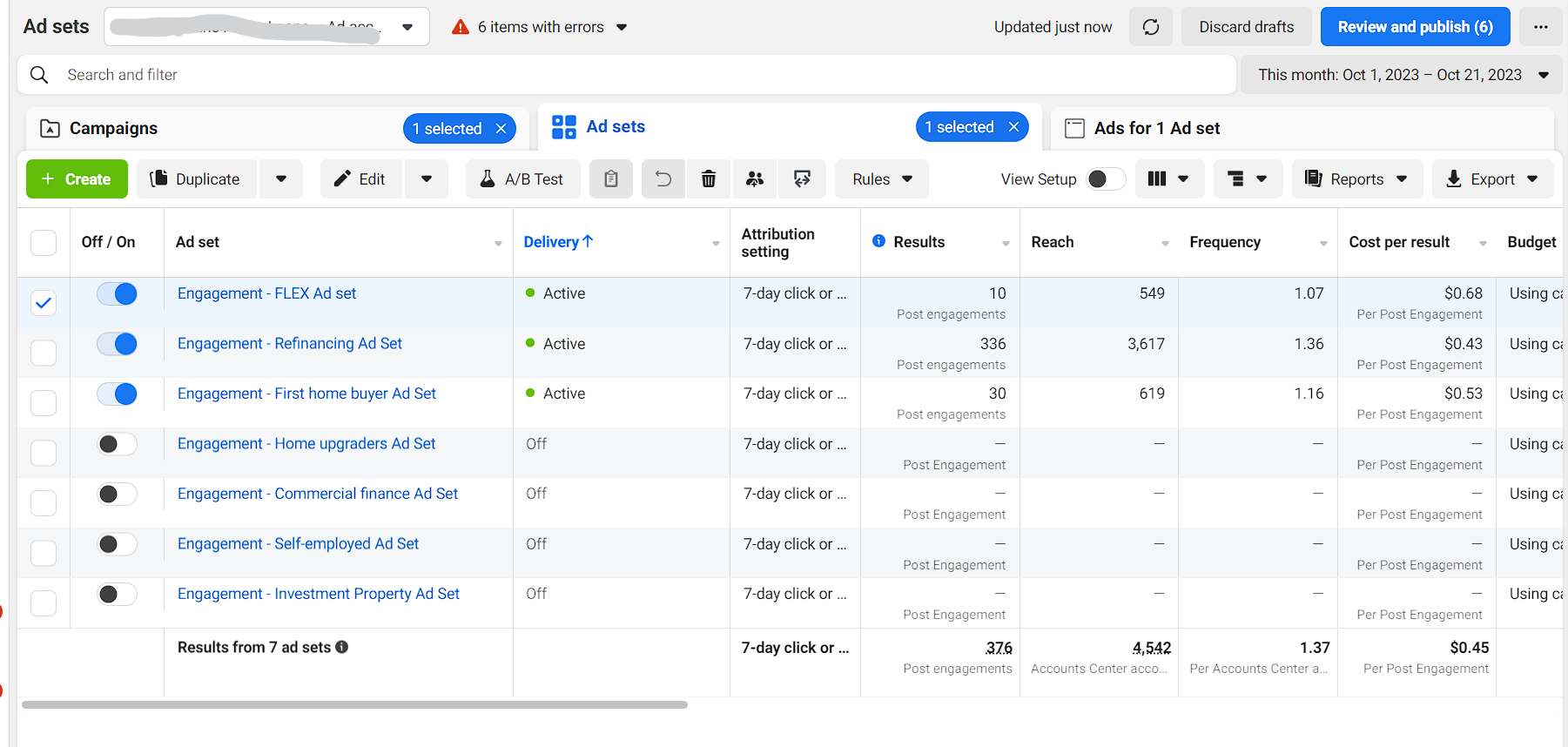
Task: Turn off Engagement - Refinancing Ad Set toggle
Action: click(117, 344)
